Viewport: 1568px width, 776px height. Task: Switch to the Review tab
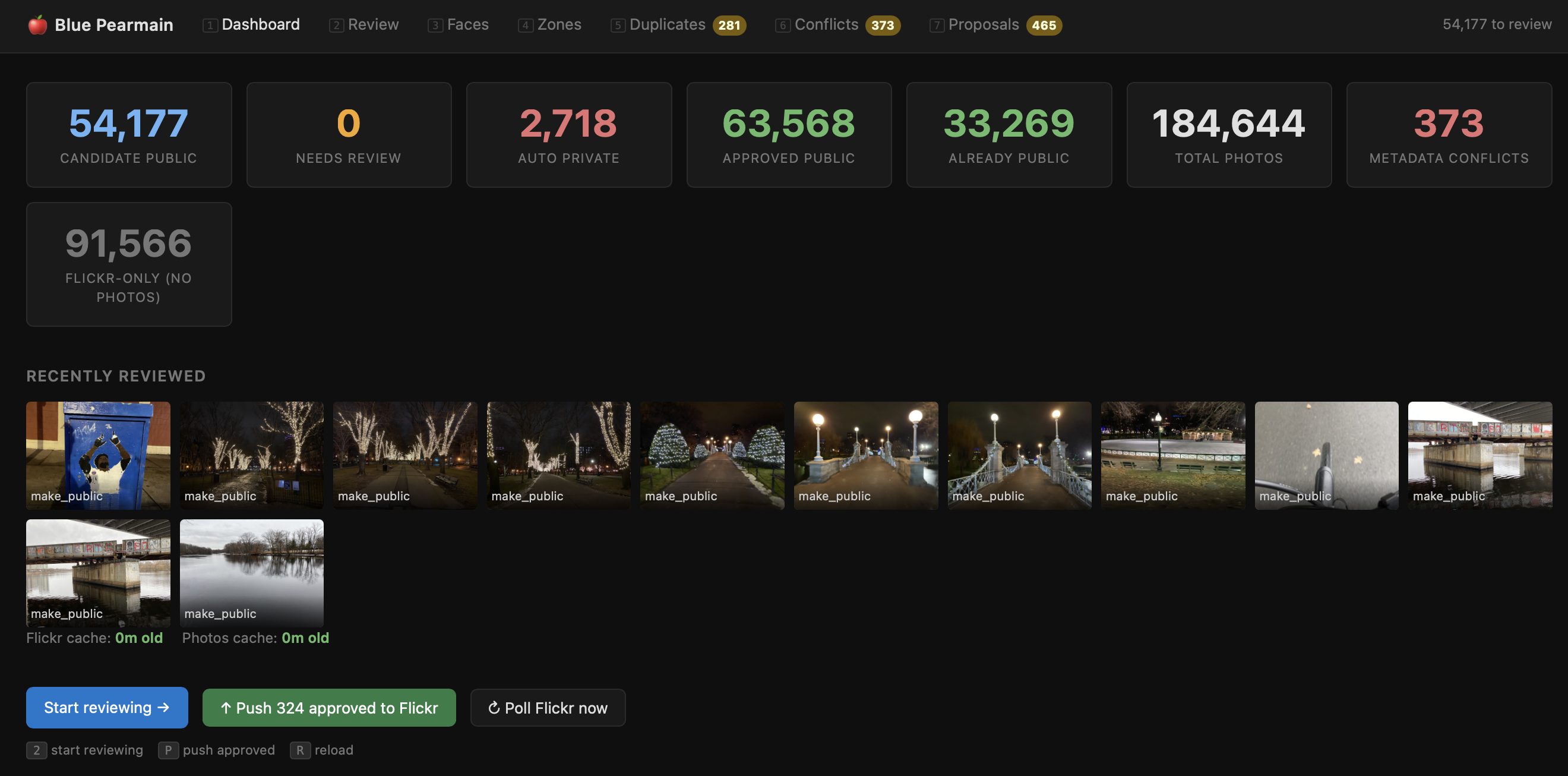tap(364, 25)
